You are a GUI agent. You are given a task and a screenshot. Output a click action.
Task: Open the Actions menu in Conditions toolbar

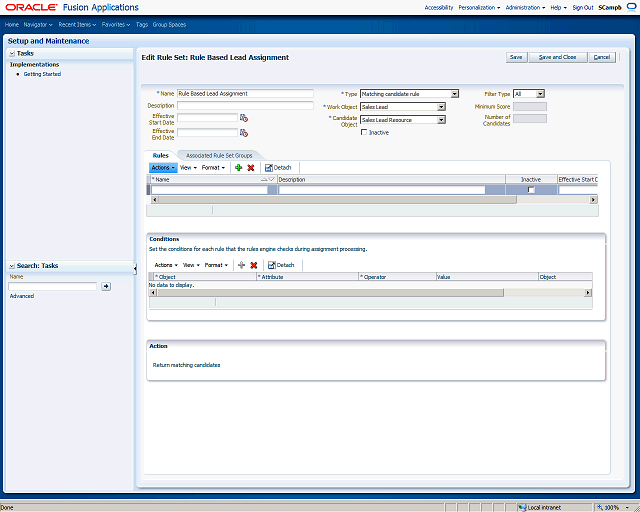pos(166,265)
